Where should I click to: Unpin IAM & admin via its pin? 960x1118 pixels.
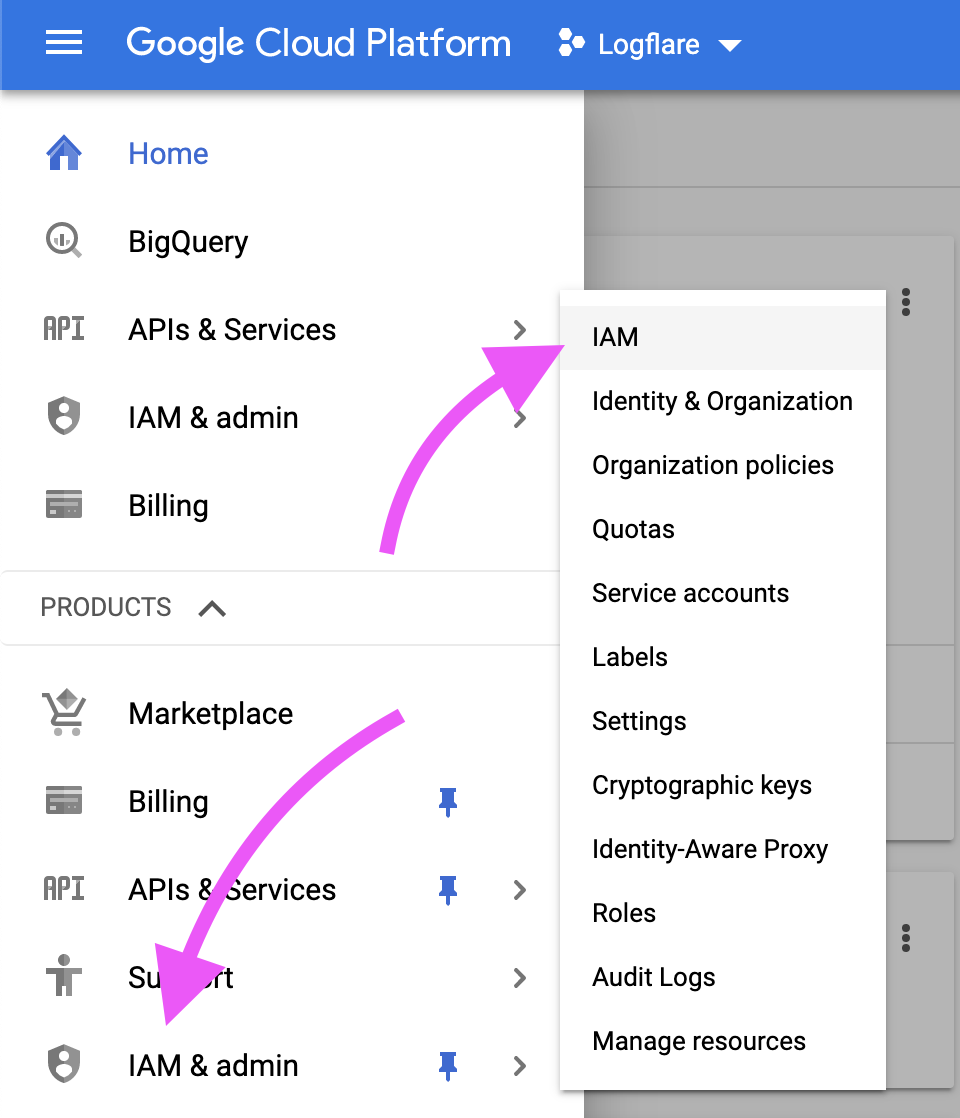coord(448,1066)
